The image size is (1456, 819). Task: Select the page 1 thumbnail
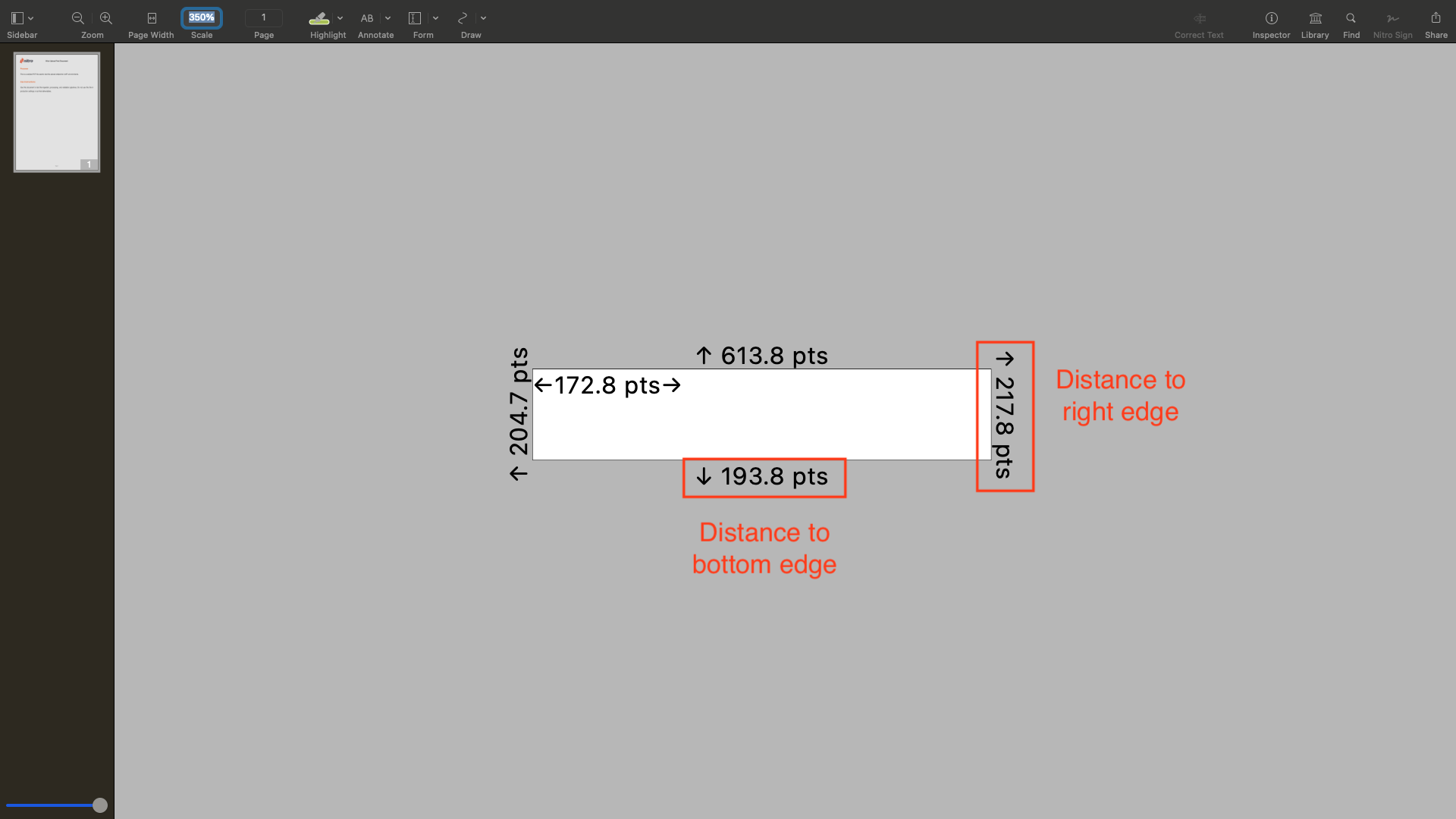(x=57, y=111)
